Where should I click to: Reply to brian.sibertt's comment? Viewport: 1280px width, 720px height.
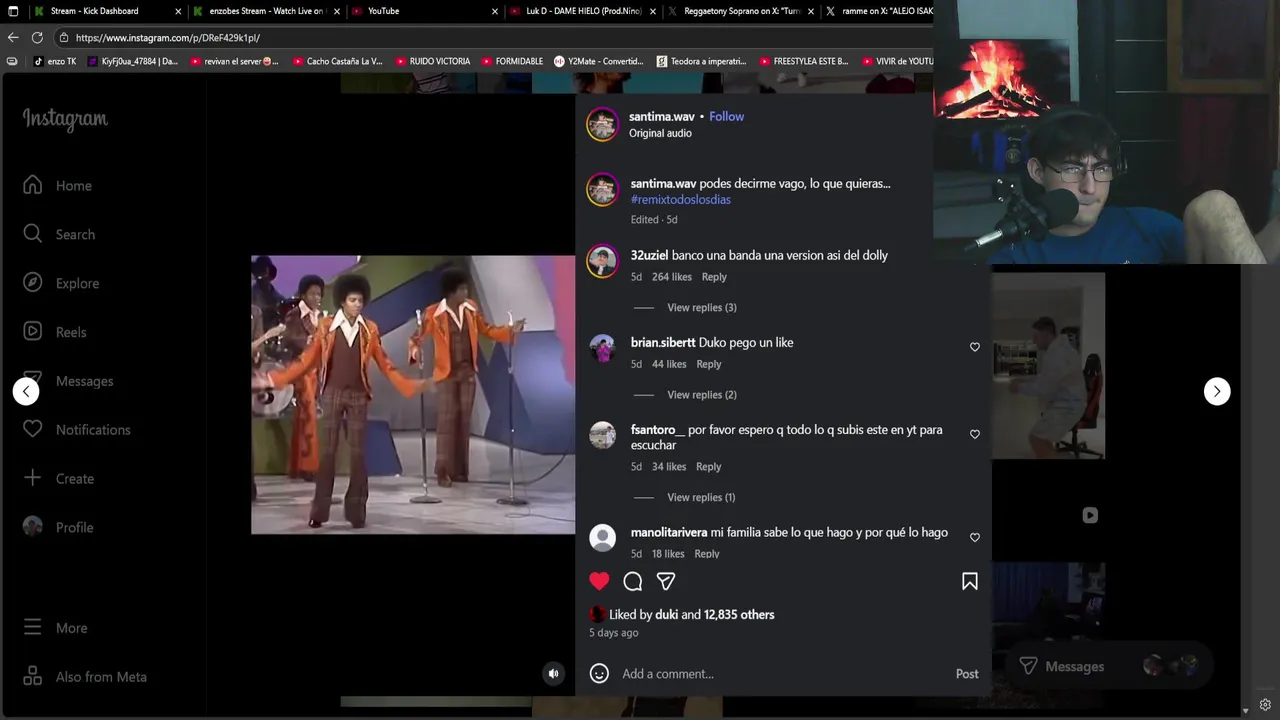pos(709,364)
